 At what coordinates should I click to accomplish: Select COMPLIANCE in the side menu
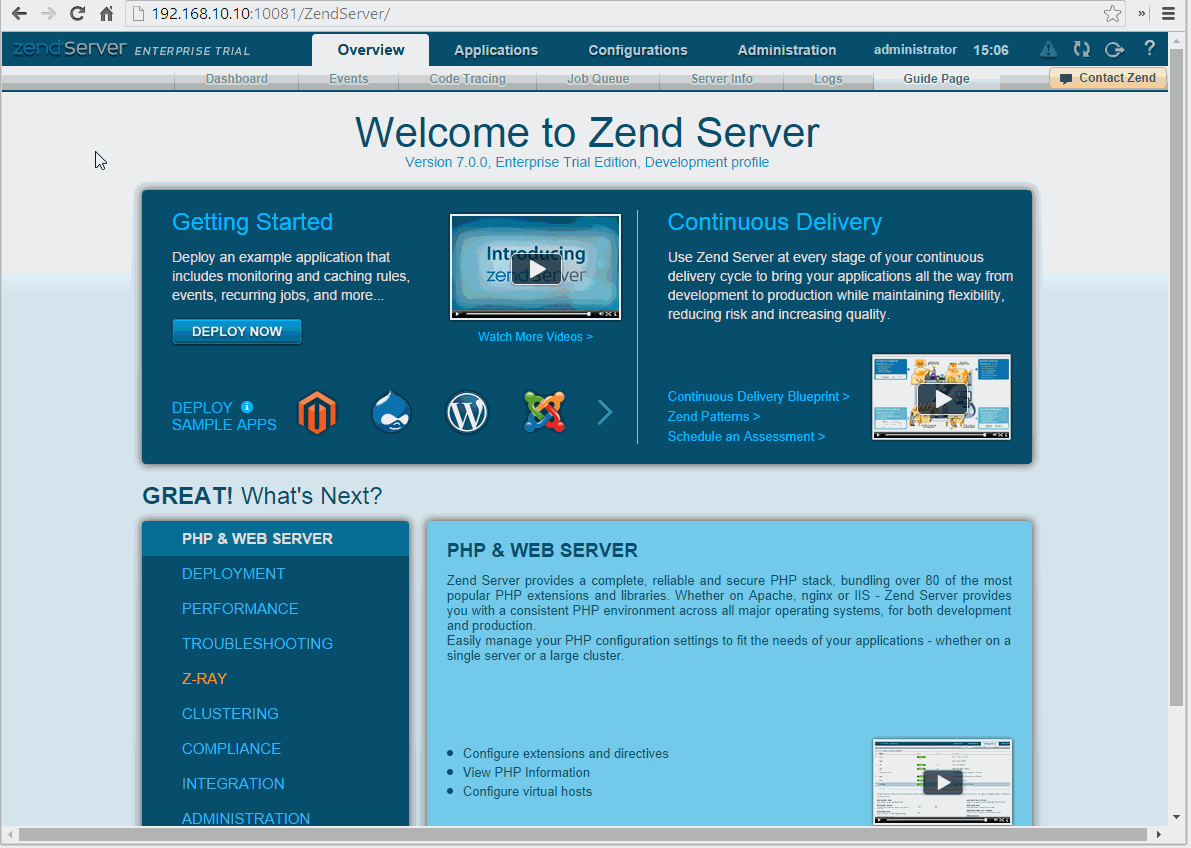276,748
